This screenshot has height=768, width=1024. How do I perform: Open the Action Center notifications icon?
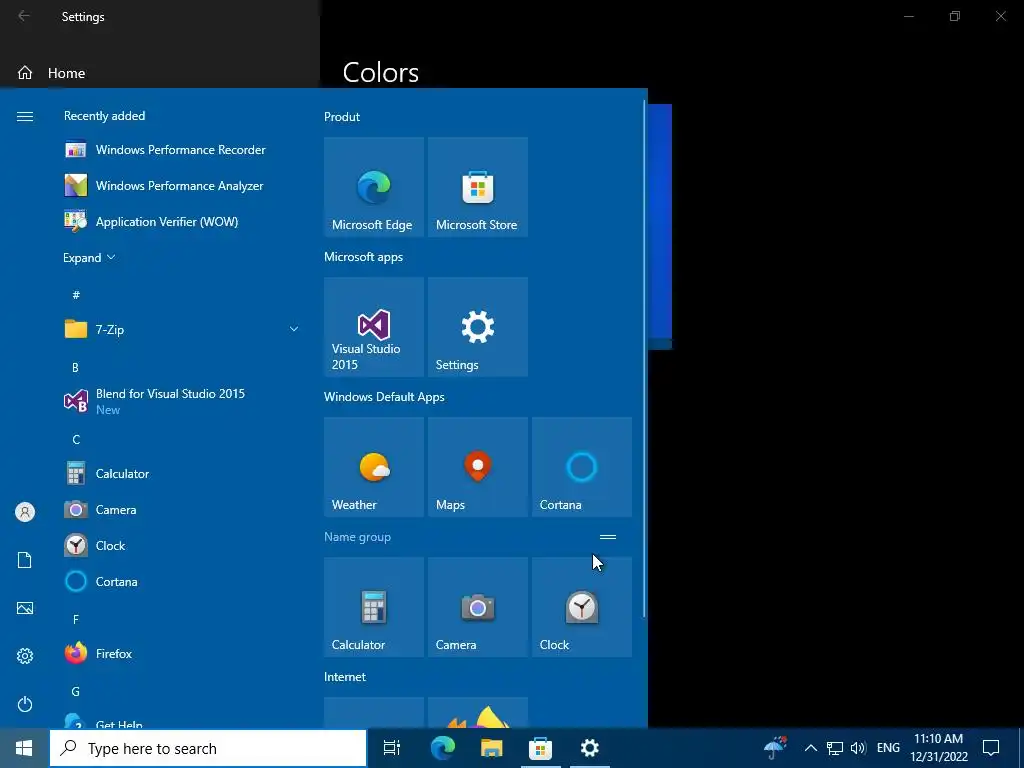tap(991, 748)
